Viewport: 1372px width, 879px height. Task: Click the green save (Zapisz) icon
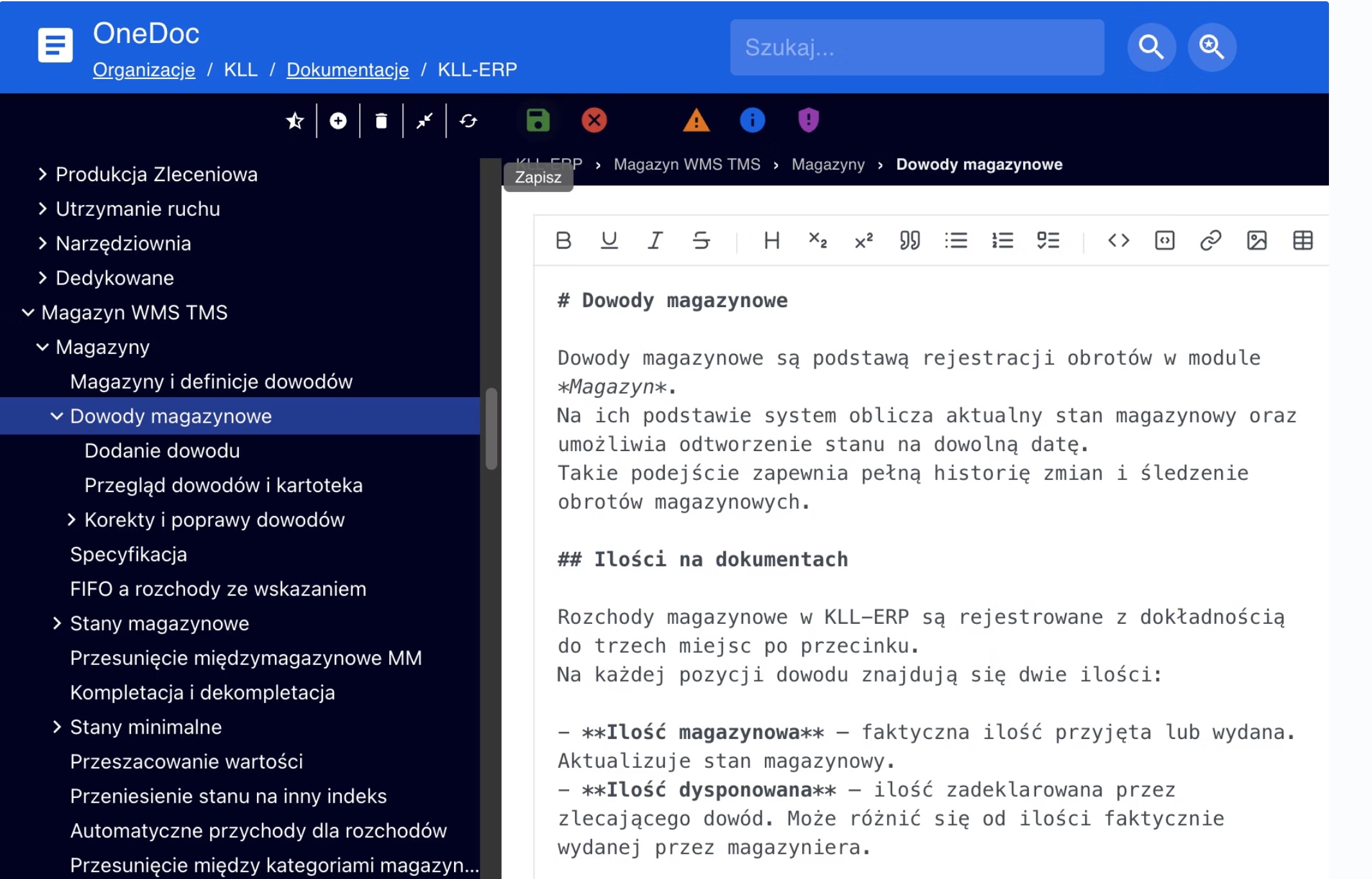pos(538,120)
